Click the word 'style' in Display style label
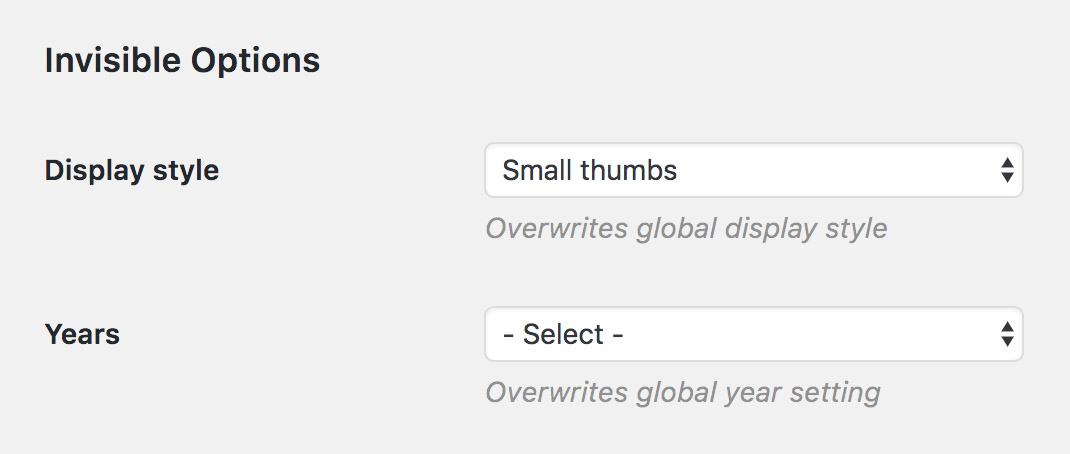Image resolution: width=1070 pixels, height=454 pixels. [x=185, y=171]
